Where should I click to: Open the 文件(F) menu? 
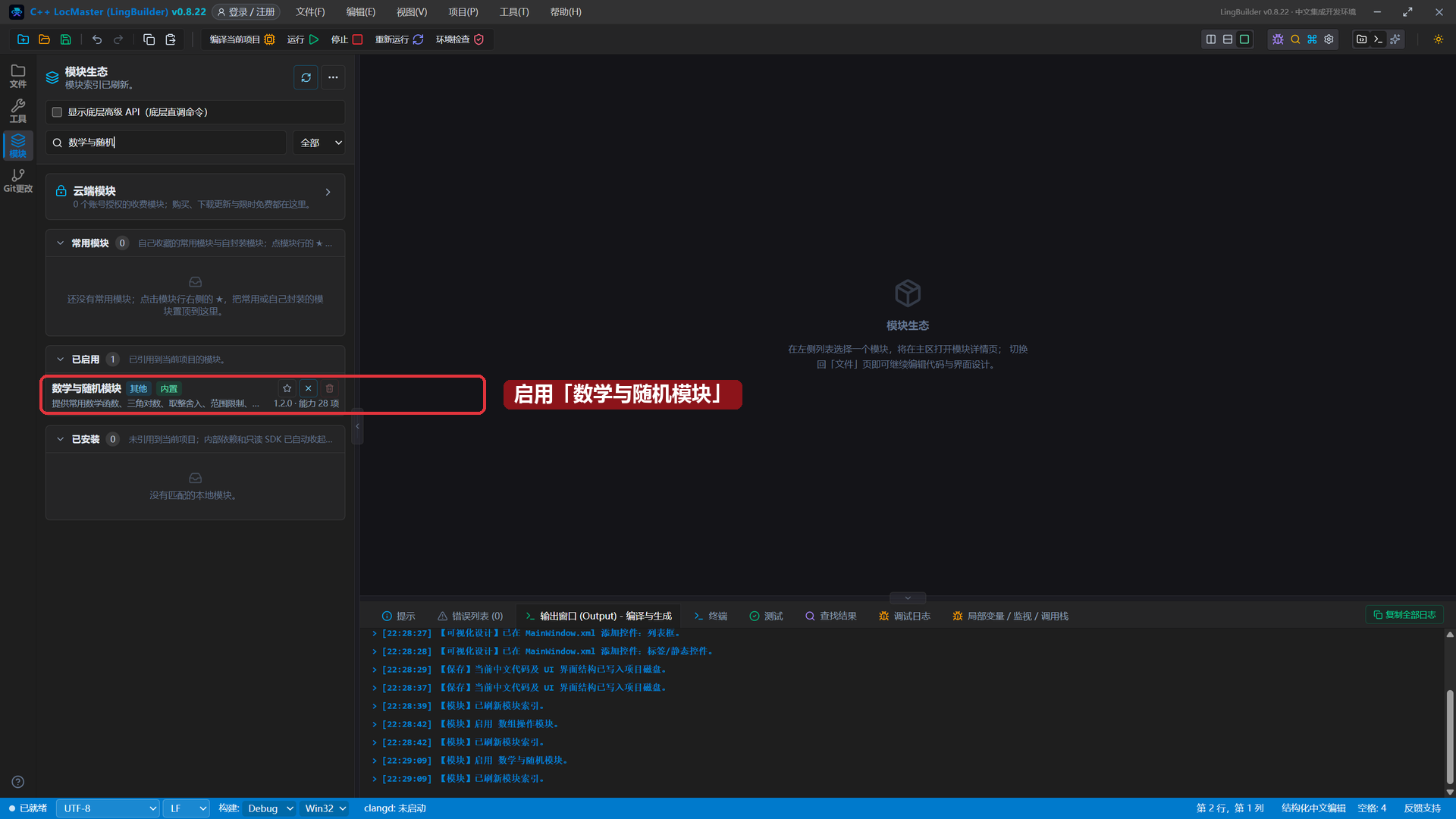click(x=310, y=12)
